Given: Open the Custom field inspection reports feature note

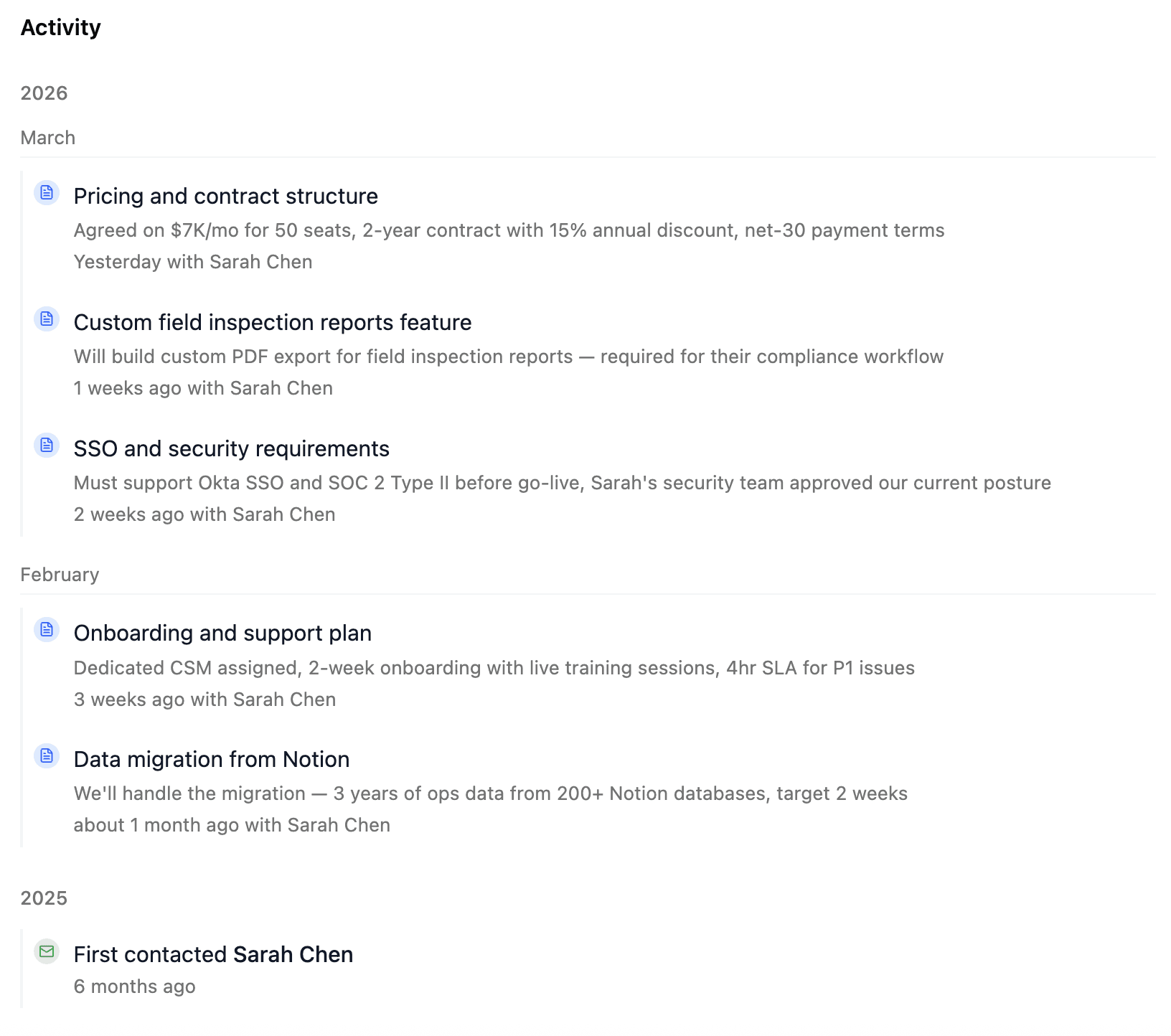Looking at the screenshot, I should (x=273, y=322).
